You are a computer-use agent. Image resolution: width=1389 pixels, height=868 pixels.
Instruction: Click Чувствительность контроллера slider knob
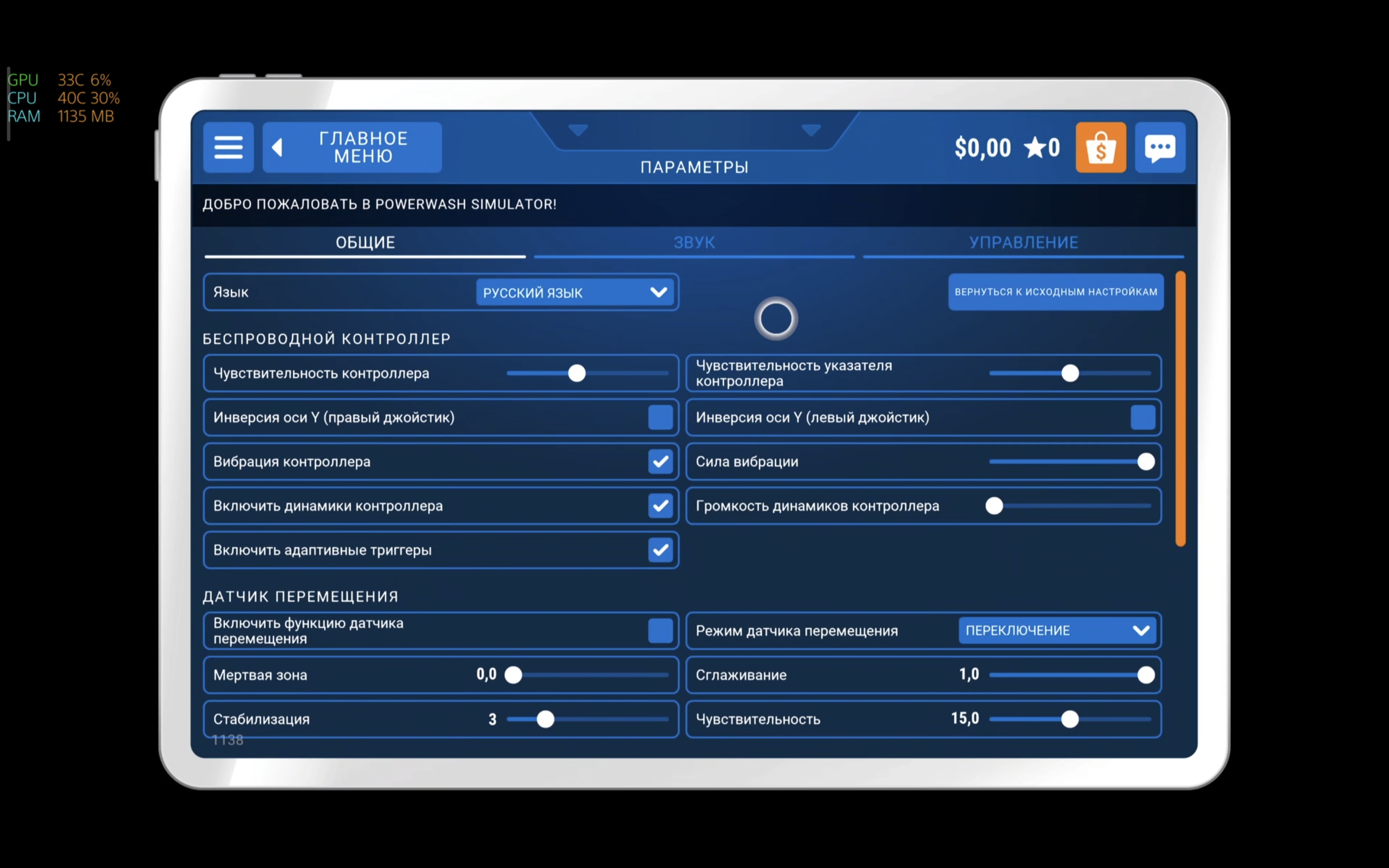click(576, 373)
